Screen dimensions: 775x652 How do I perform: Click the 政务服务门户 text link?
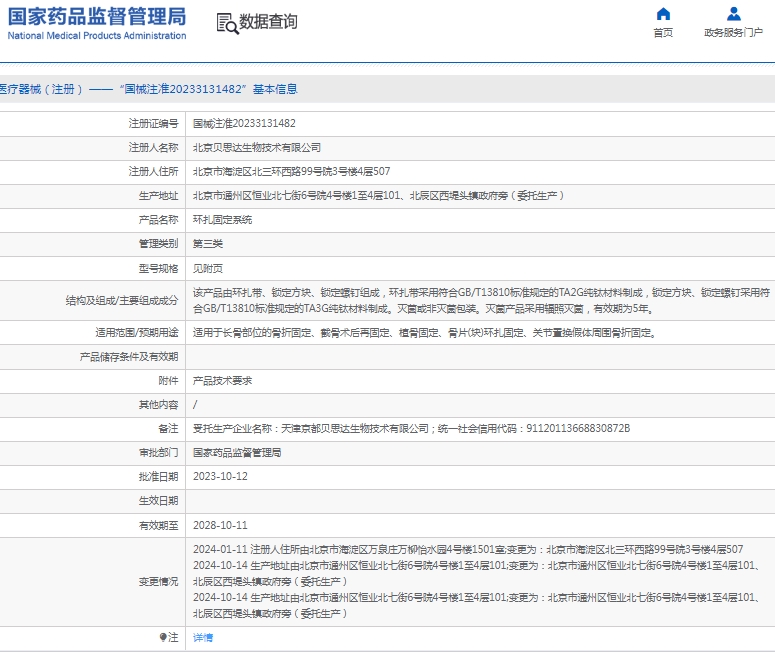click(x=733, y=33)
